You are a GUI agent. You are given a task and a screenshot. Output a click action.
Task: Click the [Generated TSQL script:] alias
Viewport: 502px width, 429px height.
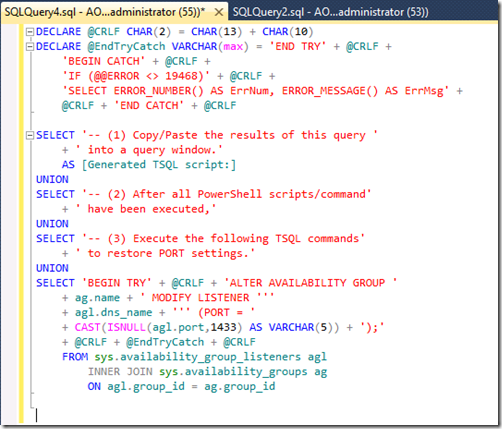(159, 165)
